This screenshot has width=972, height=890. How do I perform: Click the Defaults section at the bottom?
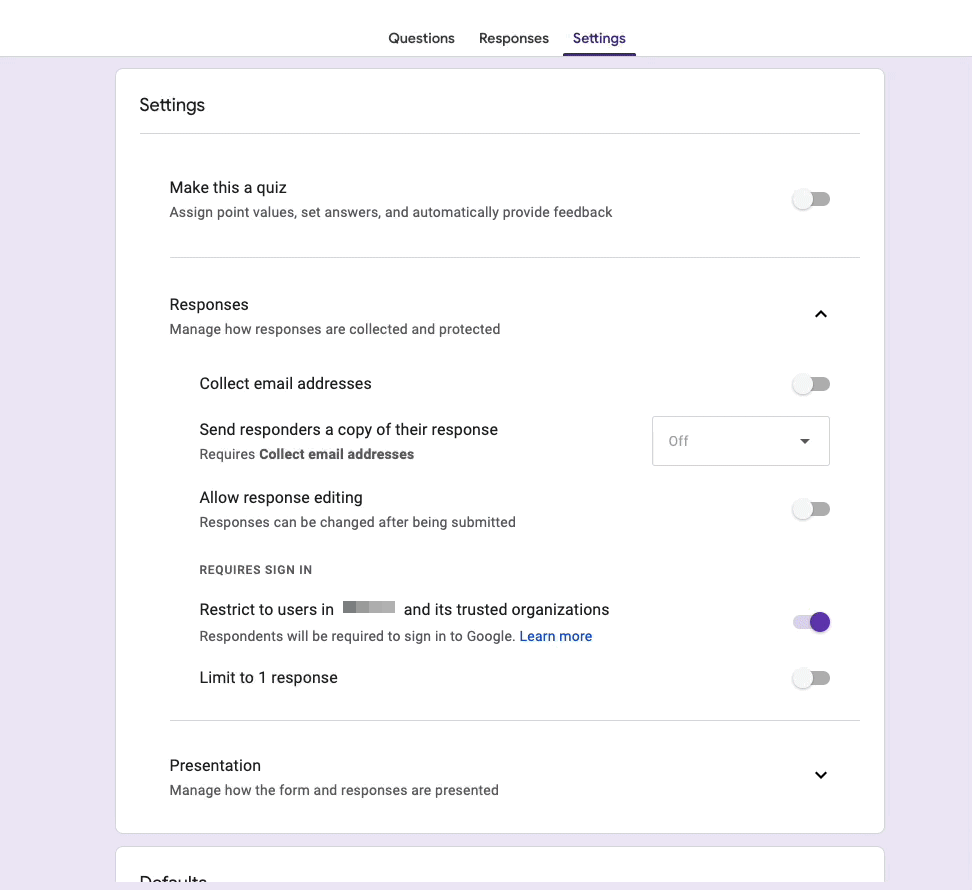point(172,878)
